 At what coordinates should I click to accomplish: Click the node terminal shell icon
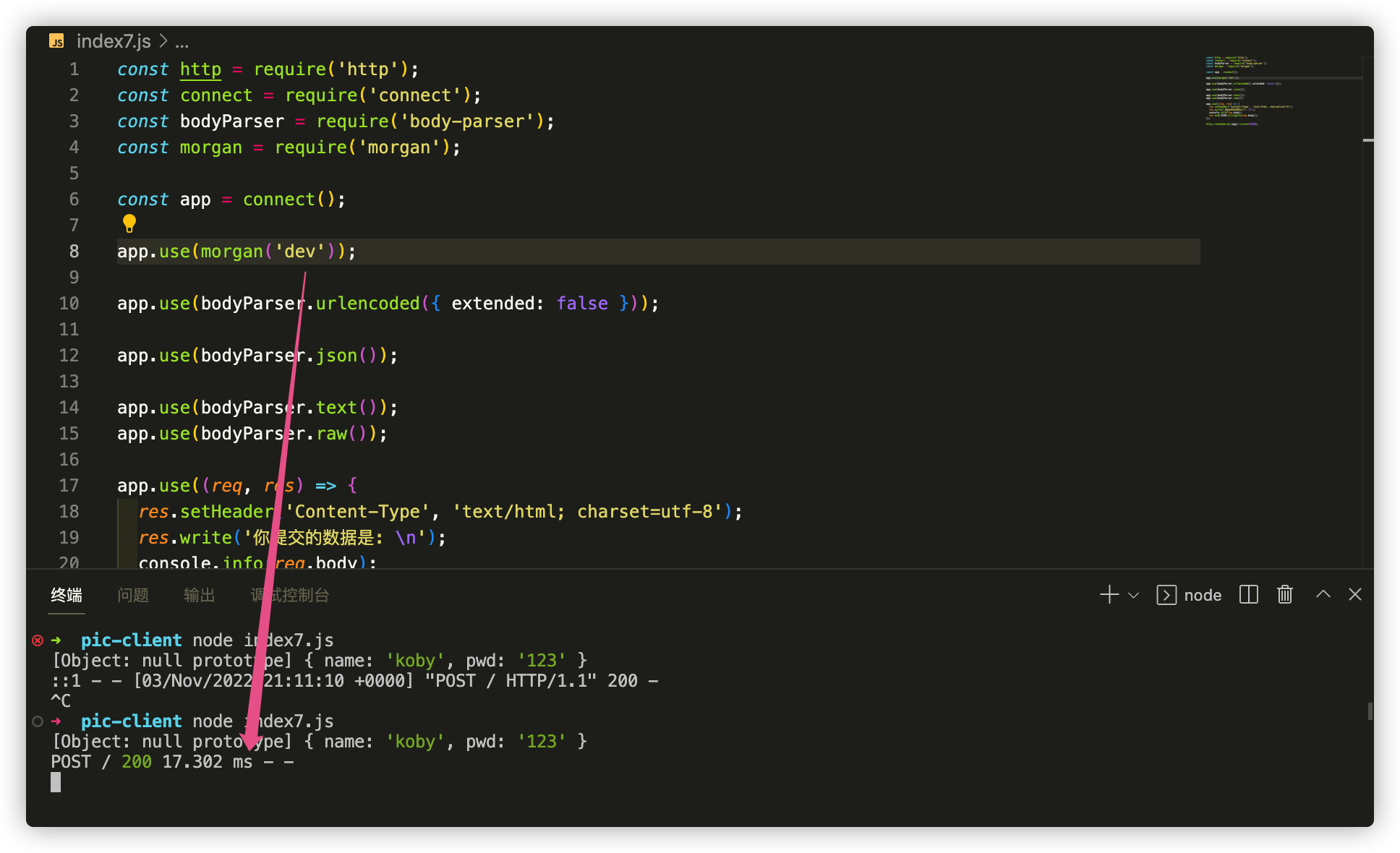coord(1166,594)
